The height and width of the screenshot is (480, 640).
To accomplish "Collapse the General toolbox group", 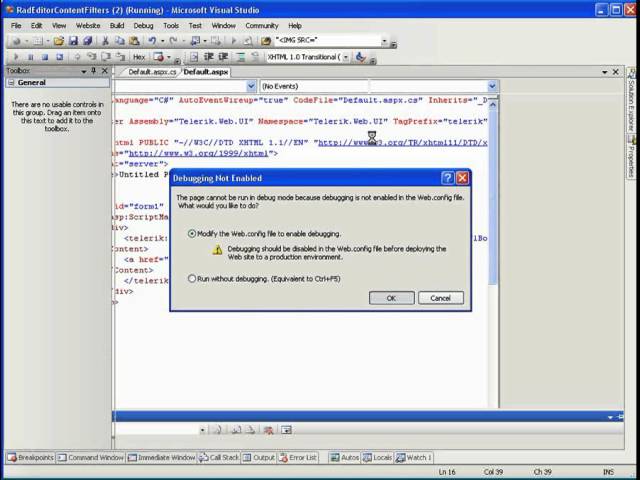I will (11, 82).
